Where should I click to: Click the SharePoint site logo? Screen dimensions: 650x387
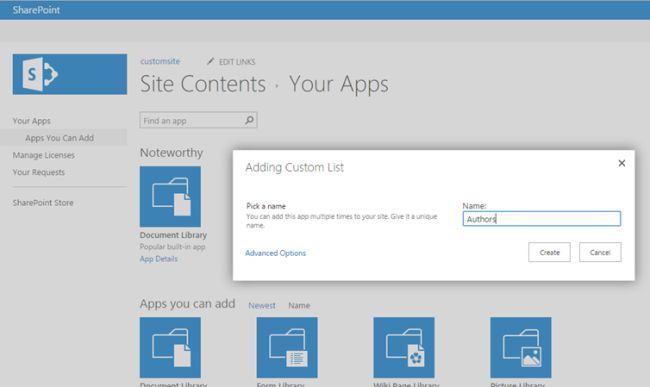(x=70, y=74)
